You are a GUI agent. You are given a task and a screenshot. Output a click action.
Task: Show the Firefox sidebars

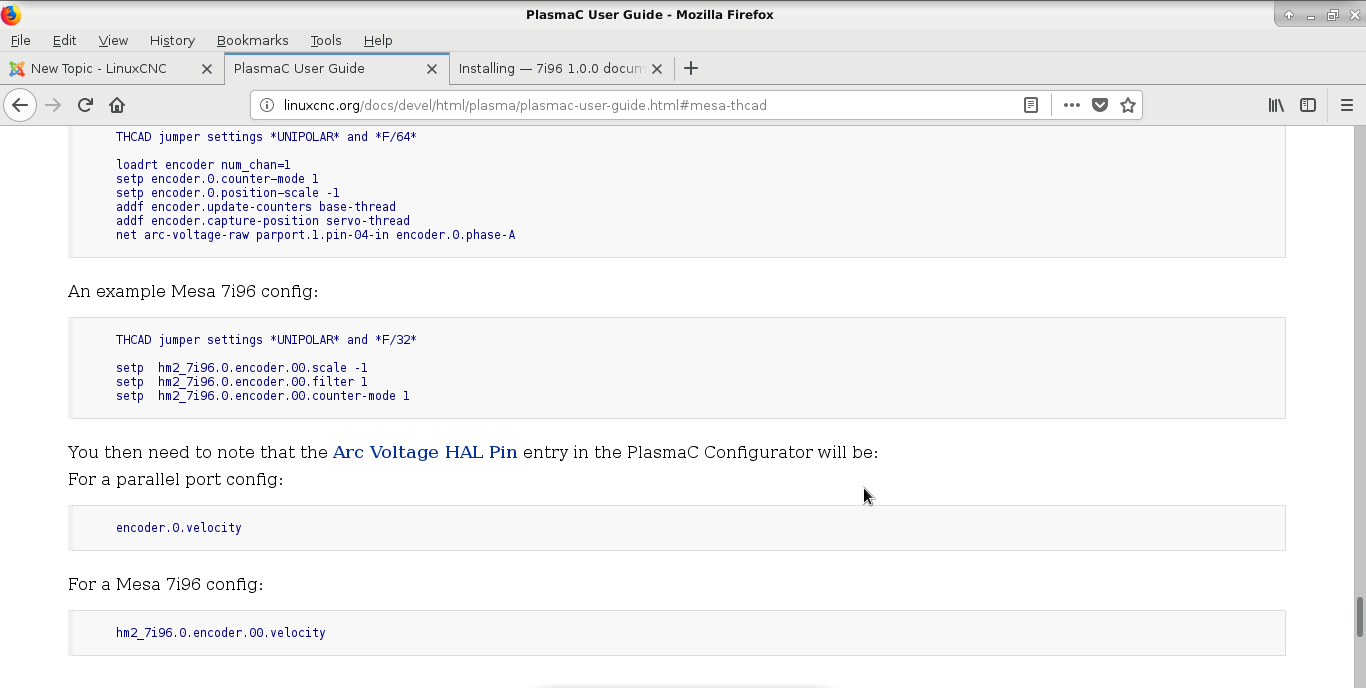1308,105
